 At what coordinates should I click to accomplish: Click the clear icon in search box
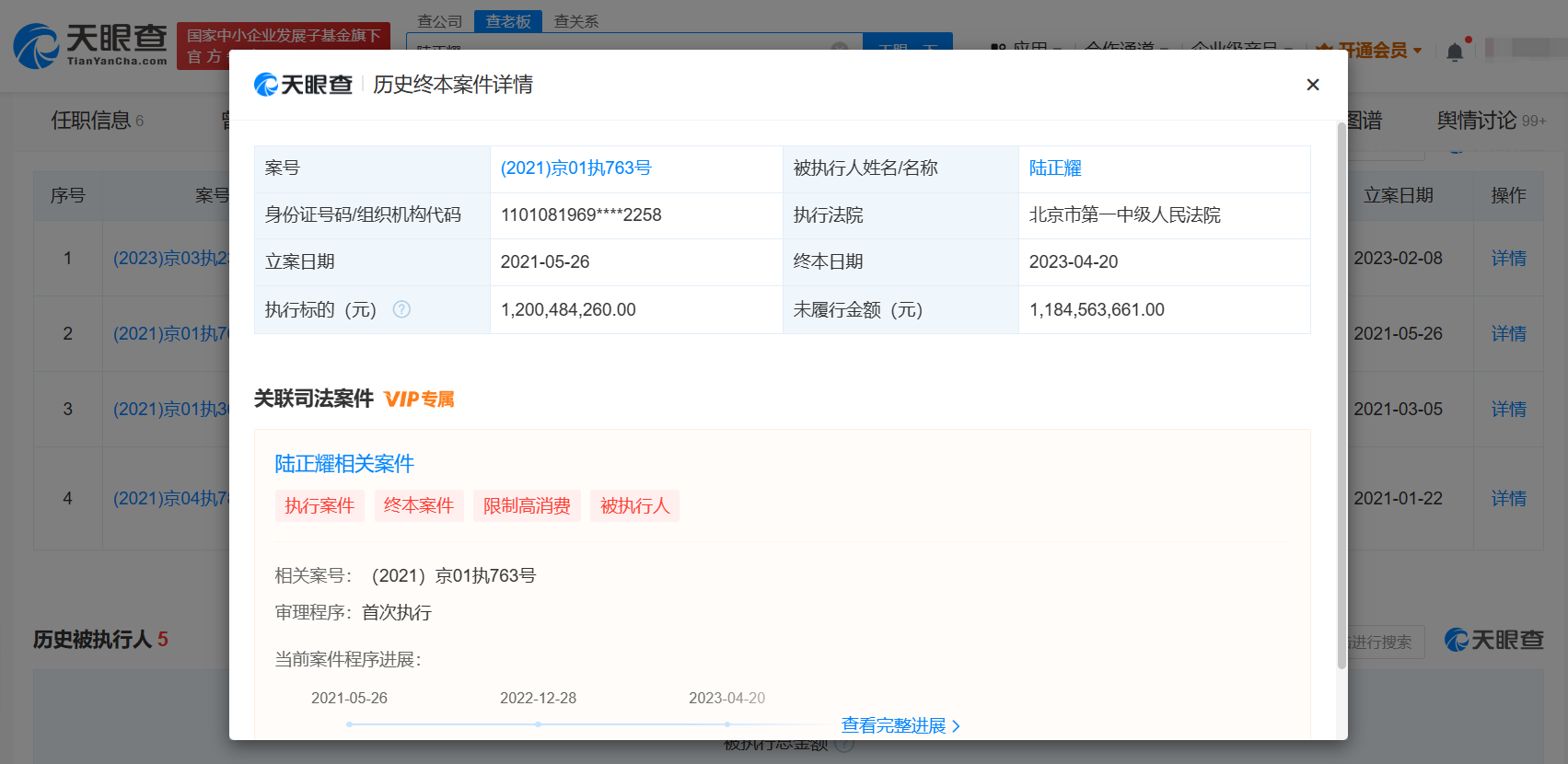click(x=840, y=48)
